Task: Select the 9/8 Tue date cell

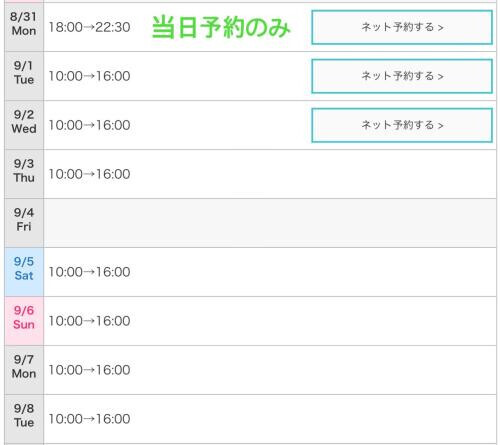Action: click(24, 419)
